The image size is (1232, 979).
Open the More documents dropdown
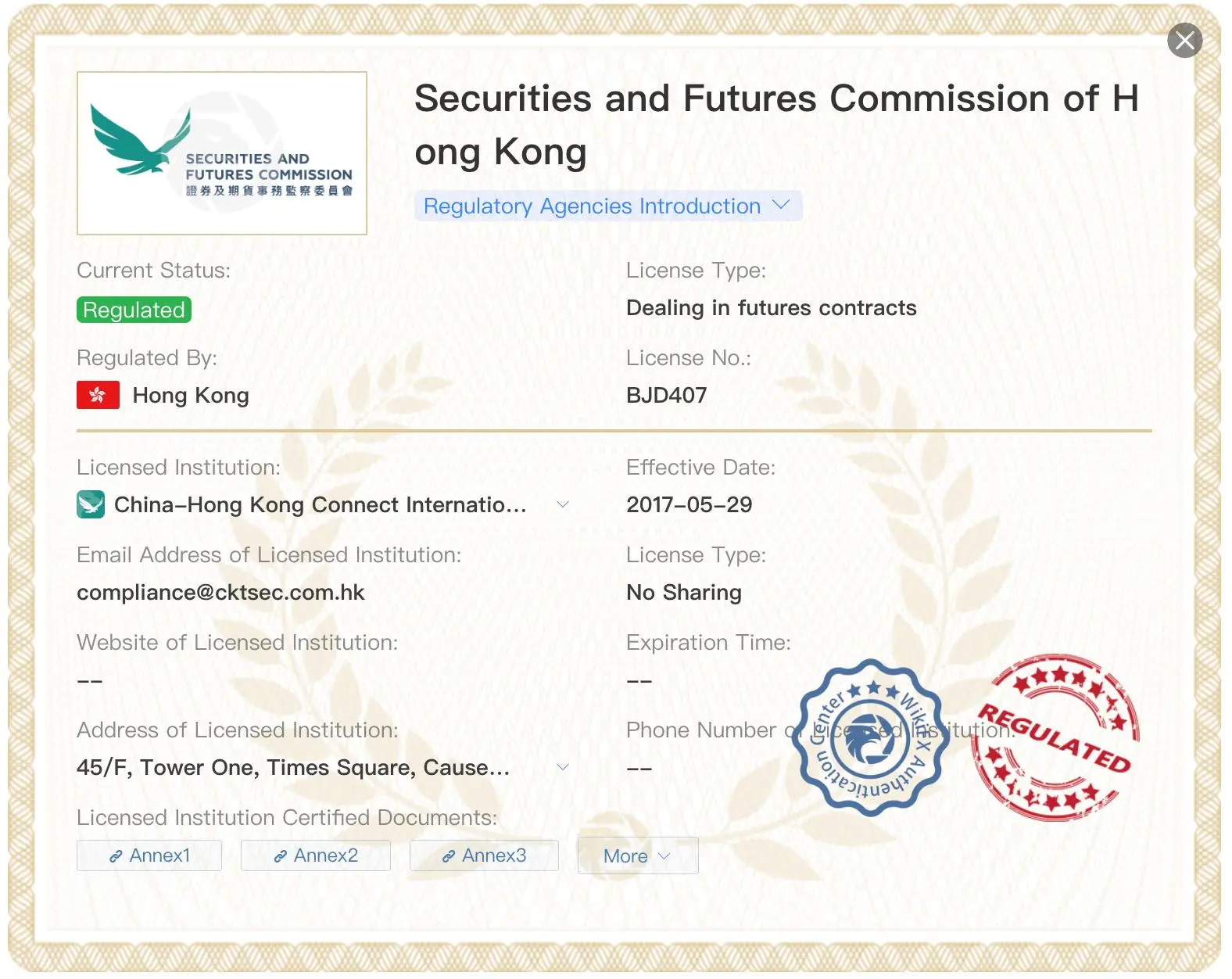(x=638, y=855)
